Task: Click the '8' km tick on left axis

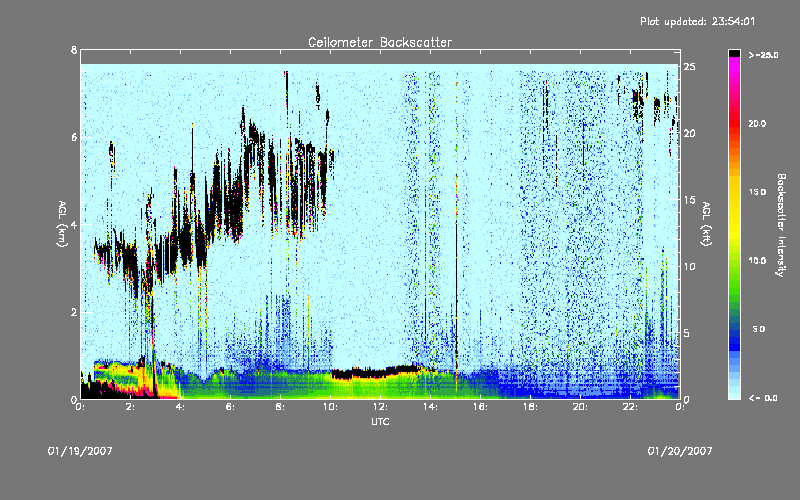Action: click(x=74, y=50)
